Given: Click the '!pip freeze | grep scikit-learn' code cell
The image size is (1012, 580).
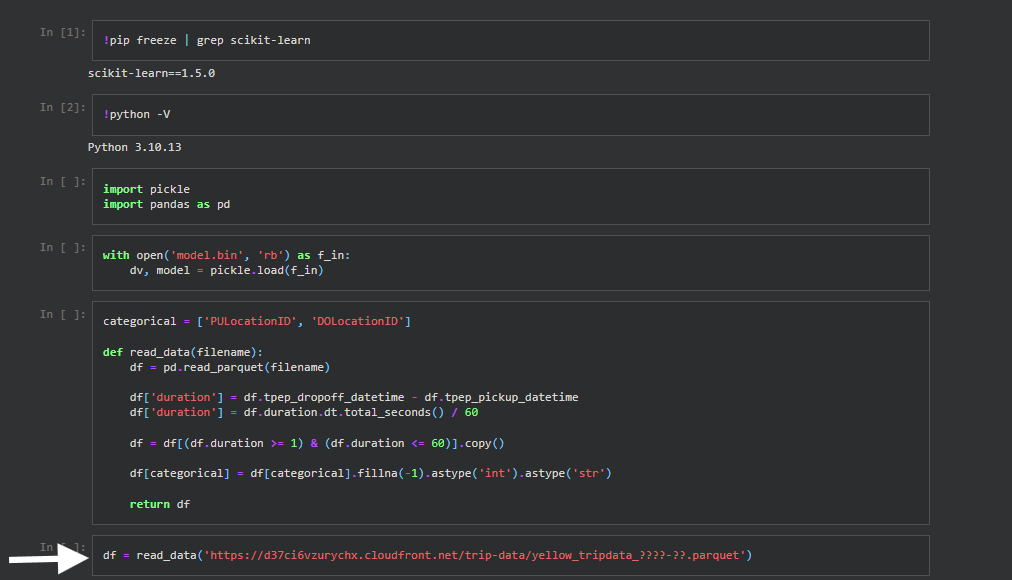Looking at the screenshot, I should click(x=511, y=41).
